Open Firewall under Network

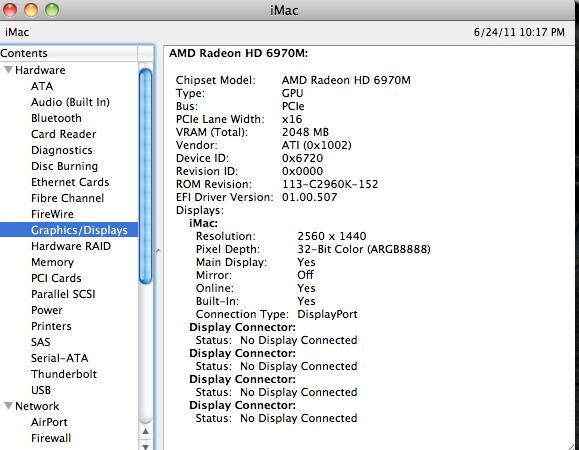51,438
